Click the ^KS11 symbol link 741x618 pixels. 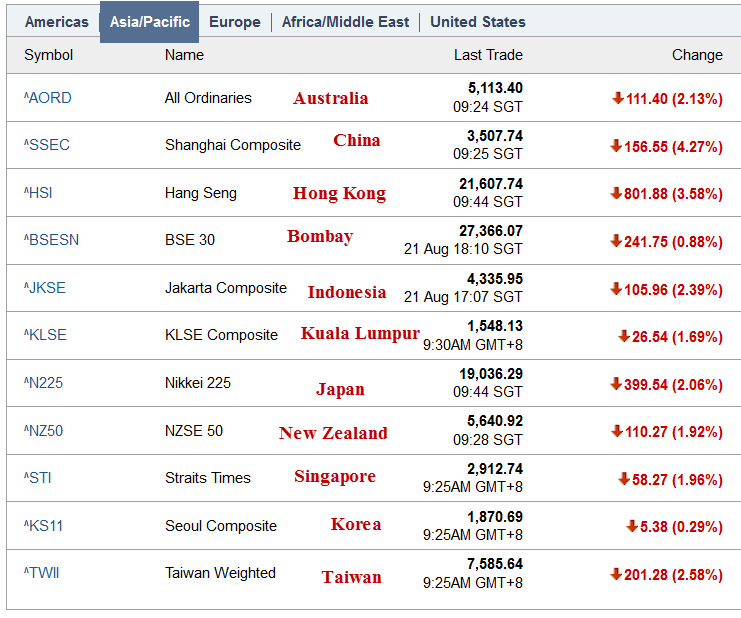[44, 526]
